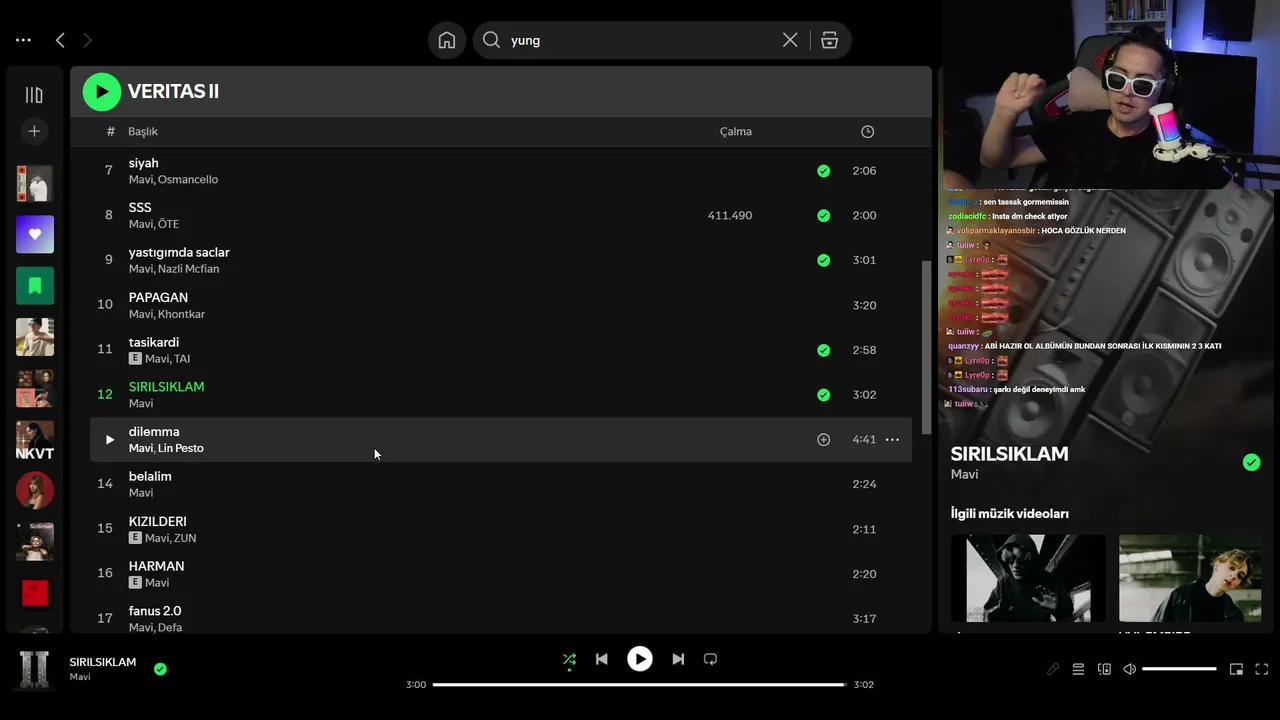Screen dimensions: 1280x720
Task: Toggle shuffle in the player controls
Action: pos(569,660)
